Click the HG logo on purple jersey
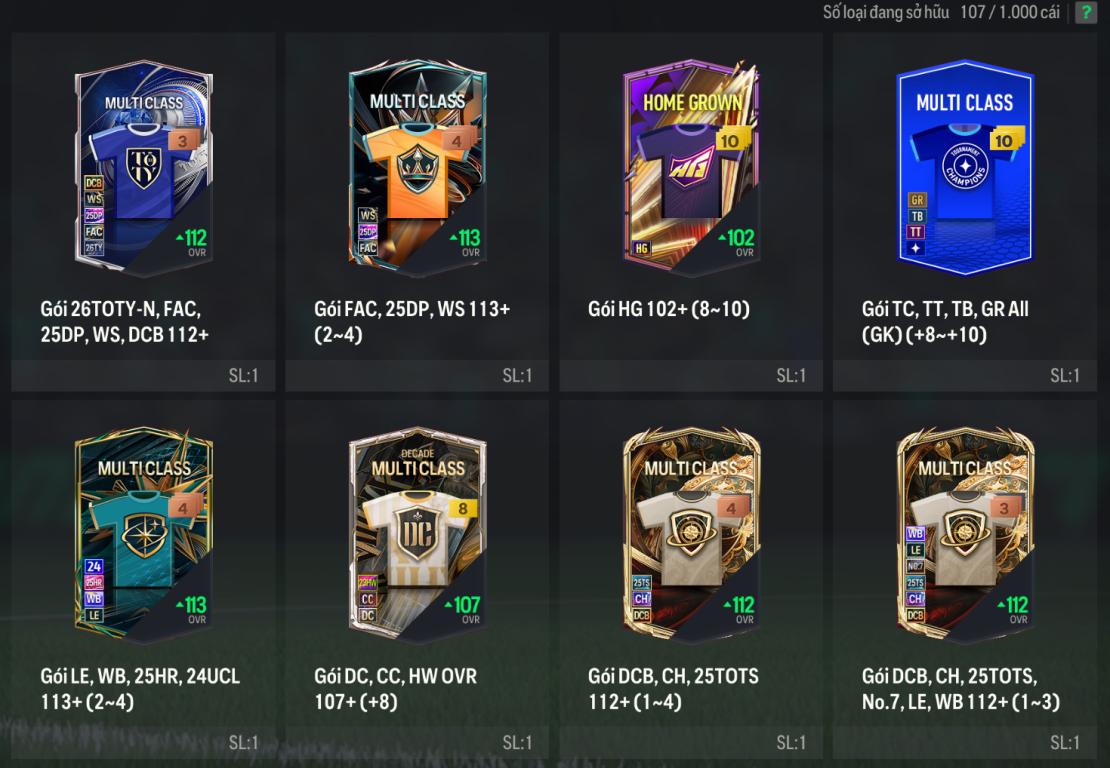 [691, 168]
